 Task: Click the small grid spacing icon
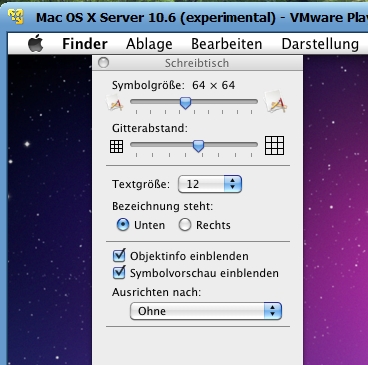(116, 146)
